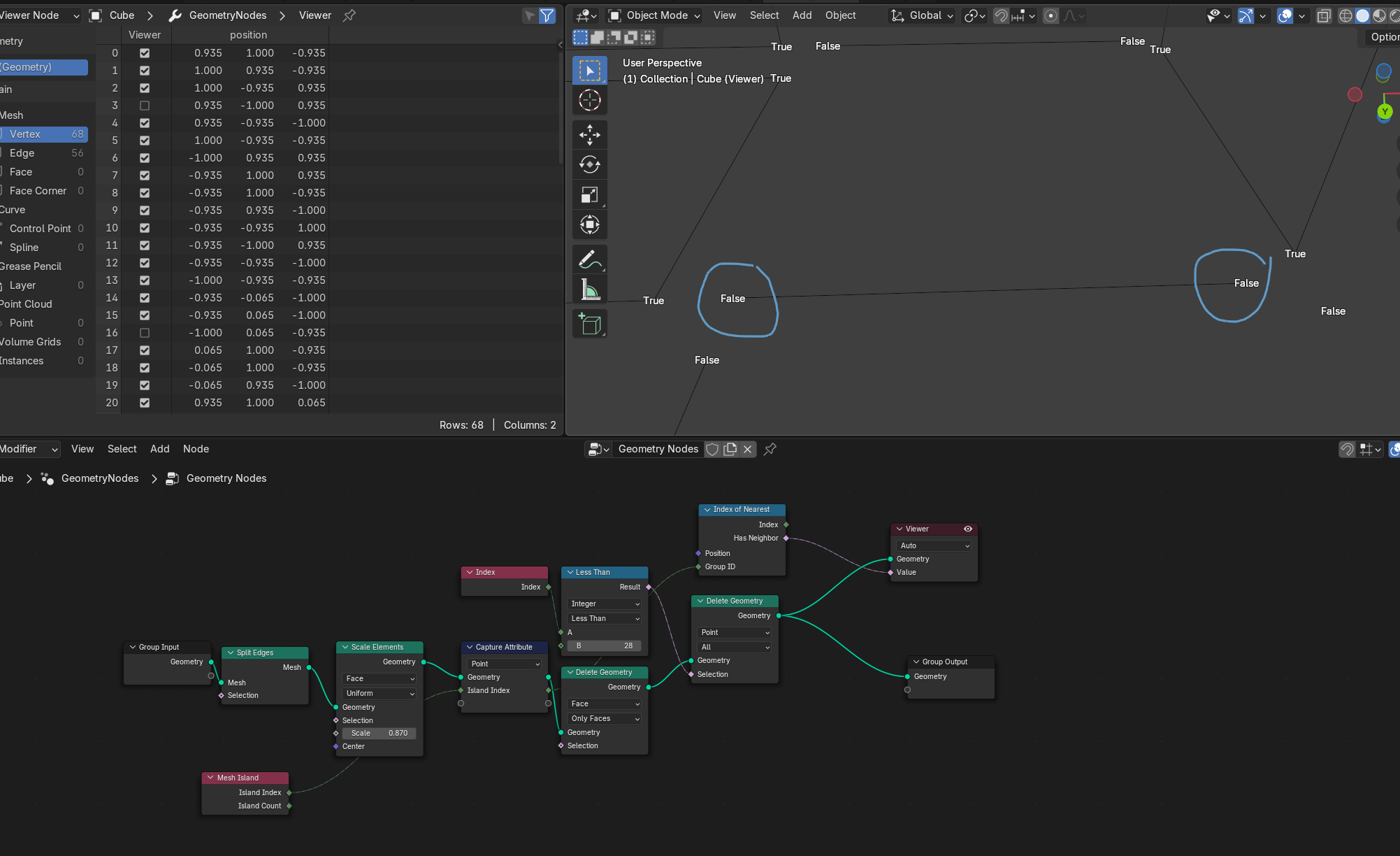Open Add menu in 3D viewport
The image size is (1400, 856).
click(802, 15)
